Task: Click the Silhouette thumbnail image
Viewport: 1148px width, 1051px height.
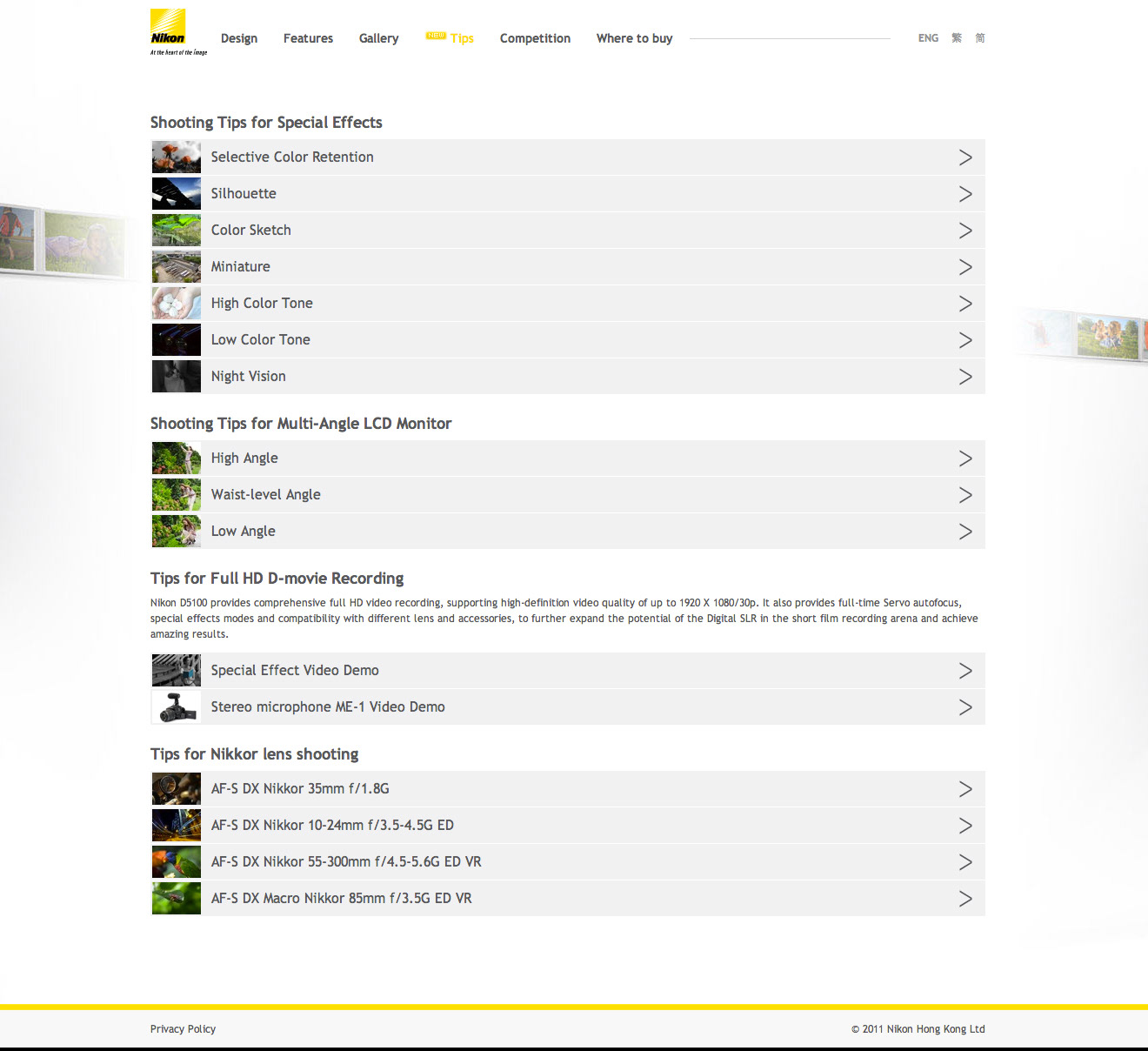Action: tap(177, 194)
